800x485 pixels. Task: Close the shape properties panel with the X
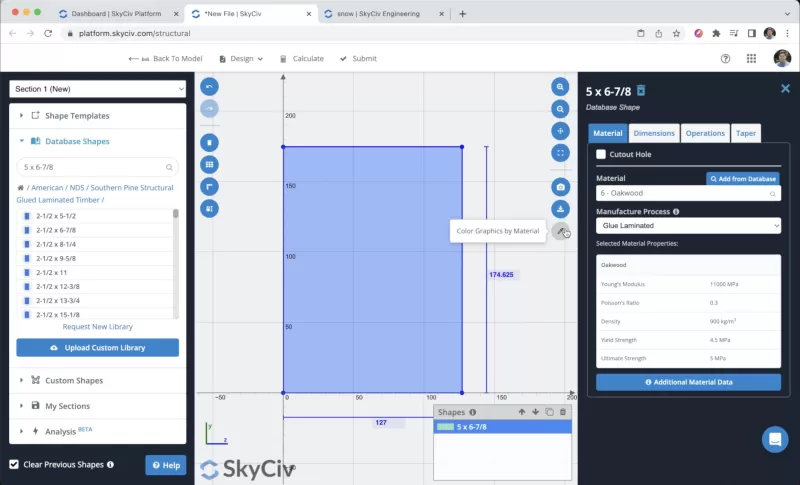pyautogui.click(x=785, y=89)
